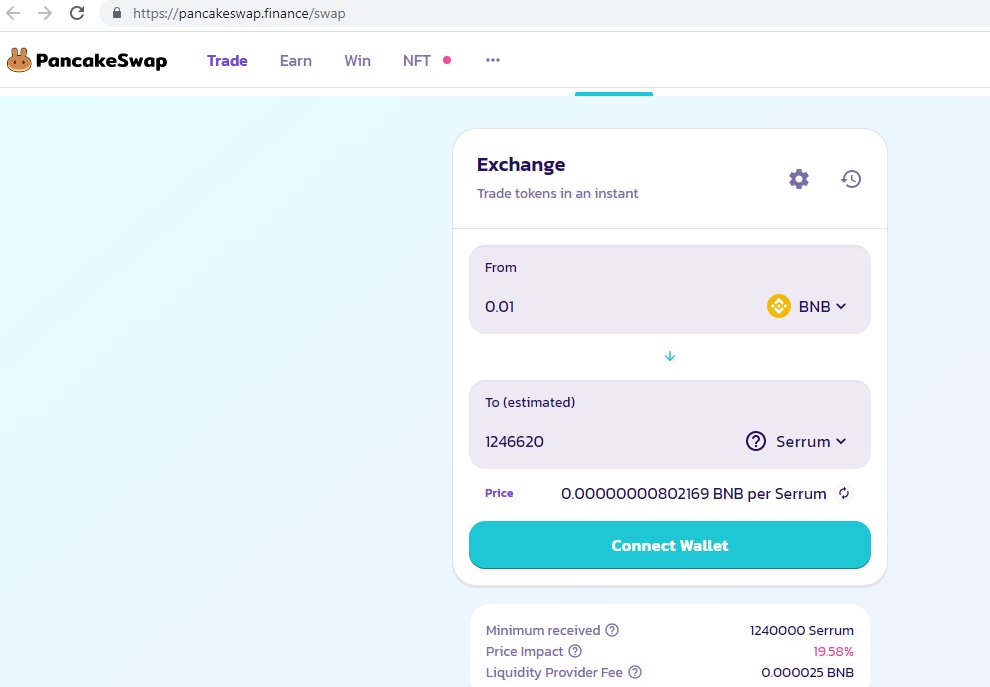Click the Connect Wallet button
Viewport: 990px width, 687px height.
pos(670,545)
